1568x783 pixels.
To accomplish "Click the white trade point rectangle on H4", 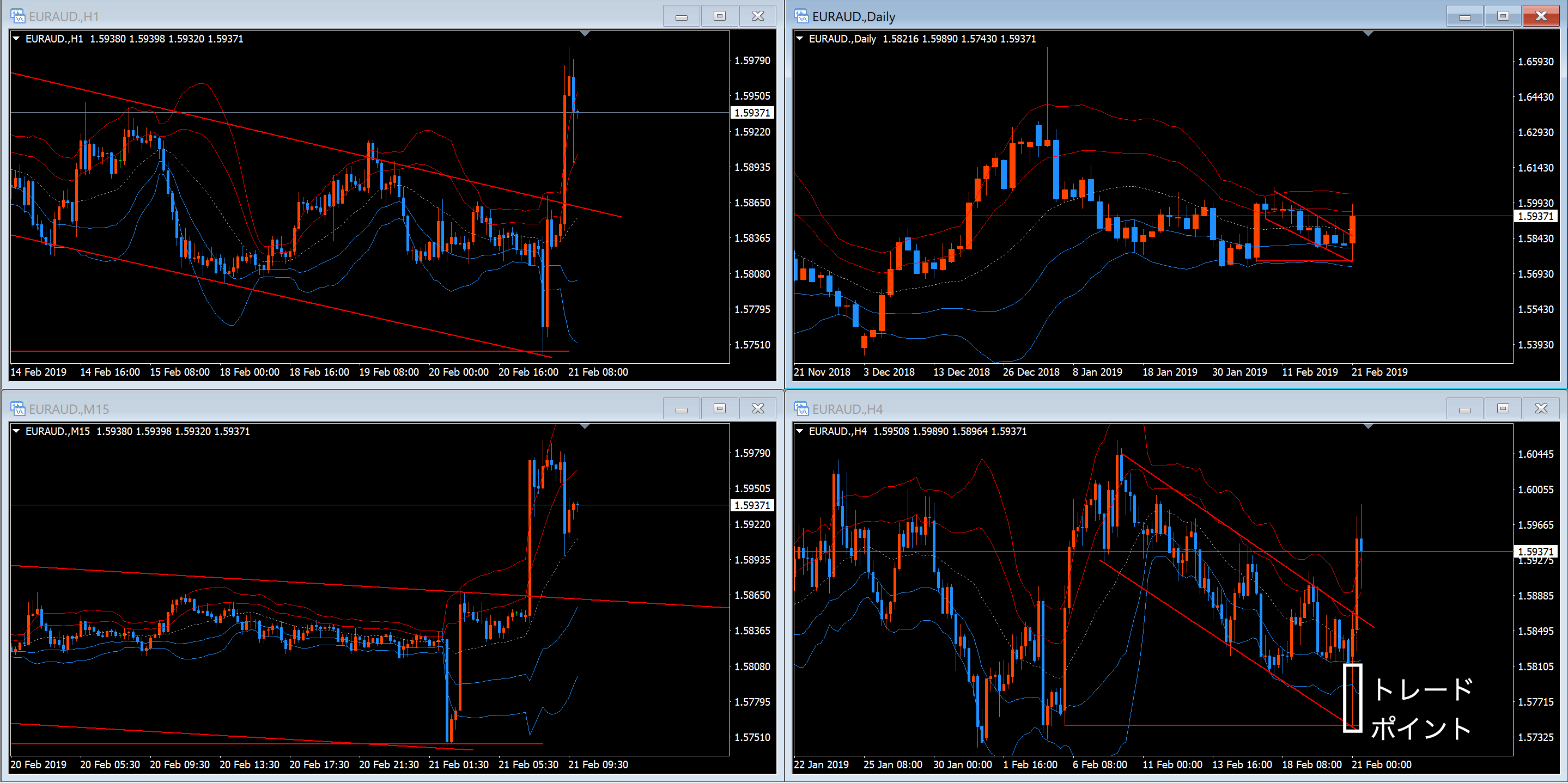I will (x=1352, y=698).
